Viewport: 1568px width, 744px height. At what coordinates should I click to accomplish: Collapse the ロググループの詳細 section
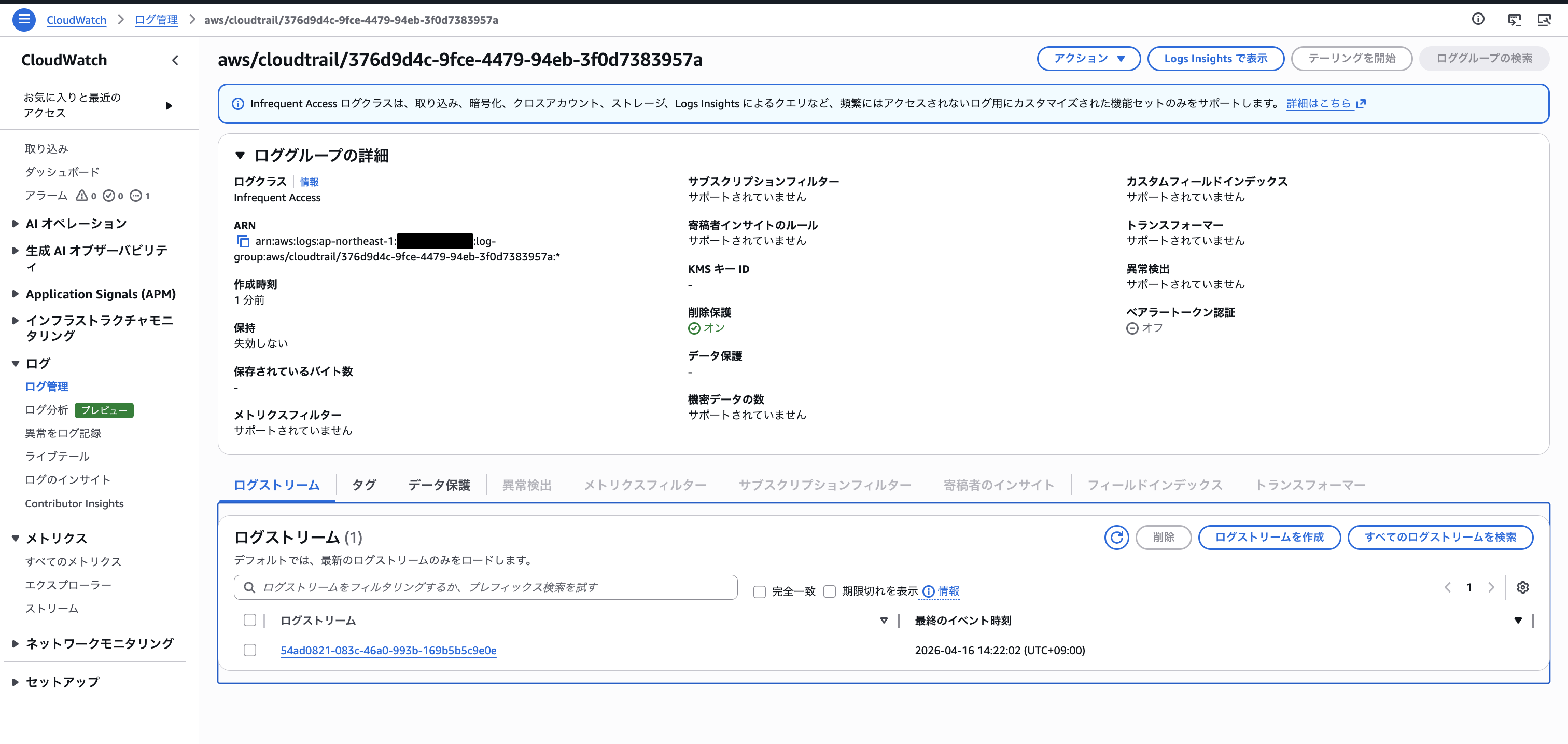click(x=240, y=156)
